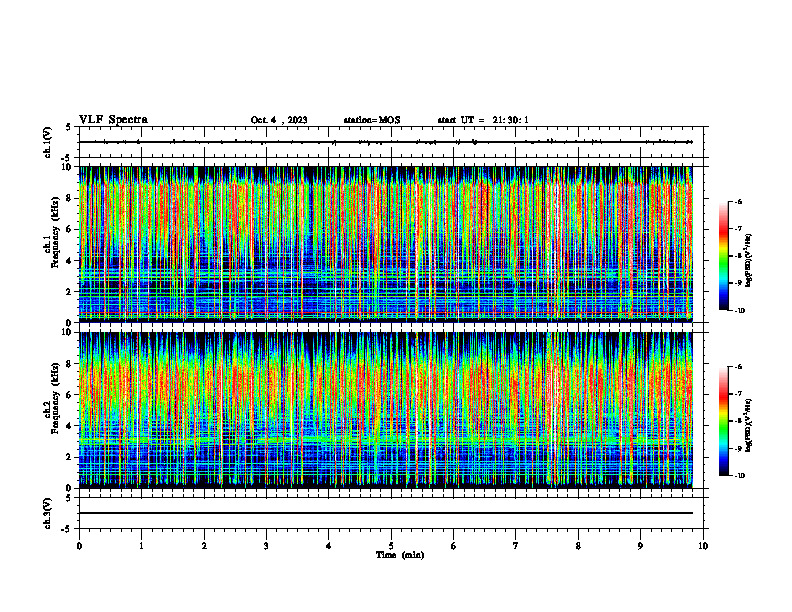Click the "-7" label on ch.2 color bar
Screen dimensions: 792x612
pyautogui.click(x=738, y=394)
